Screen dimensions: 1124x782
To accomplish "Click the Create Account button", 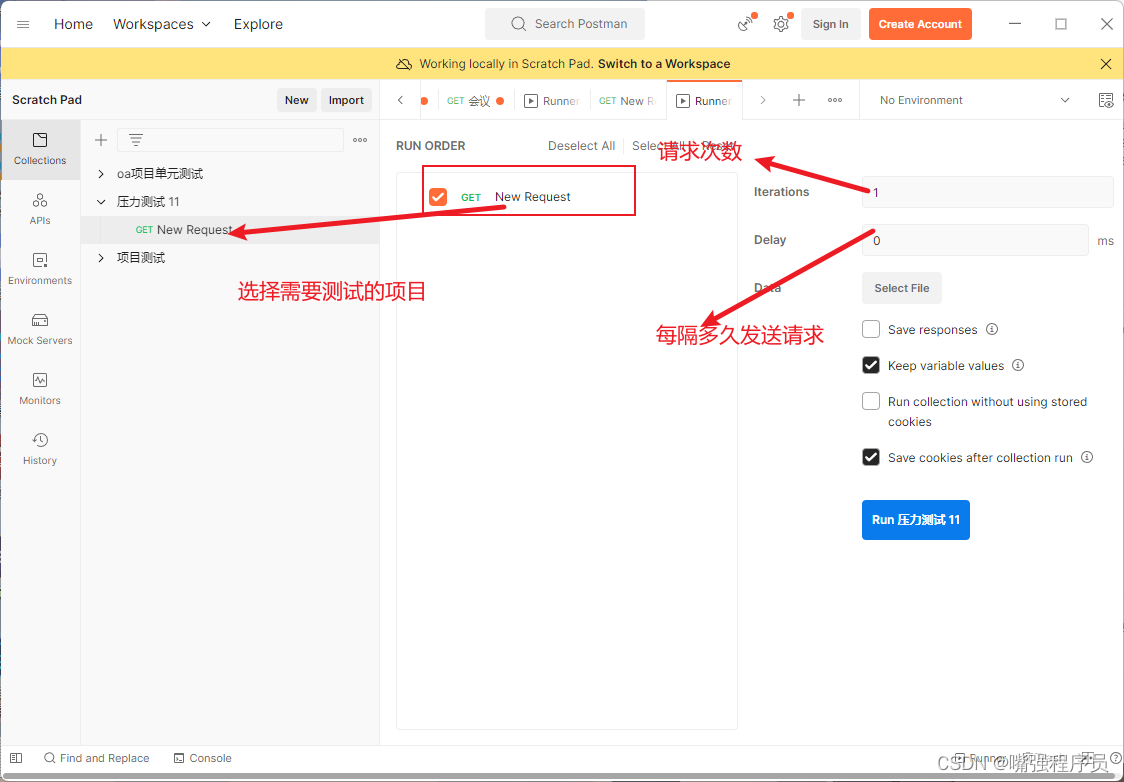I will 920,24.
